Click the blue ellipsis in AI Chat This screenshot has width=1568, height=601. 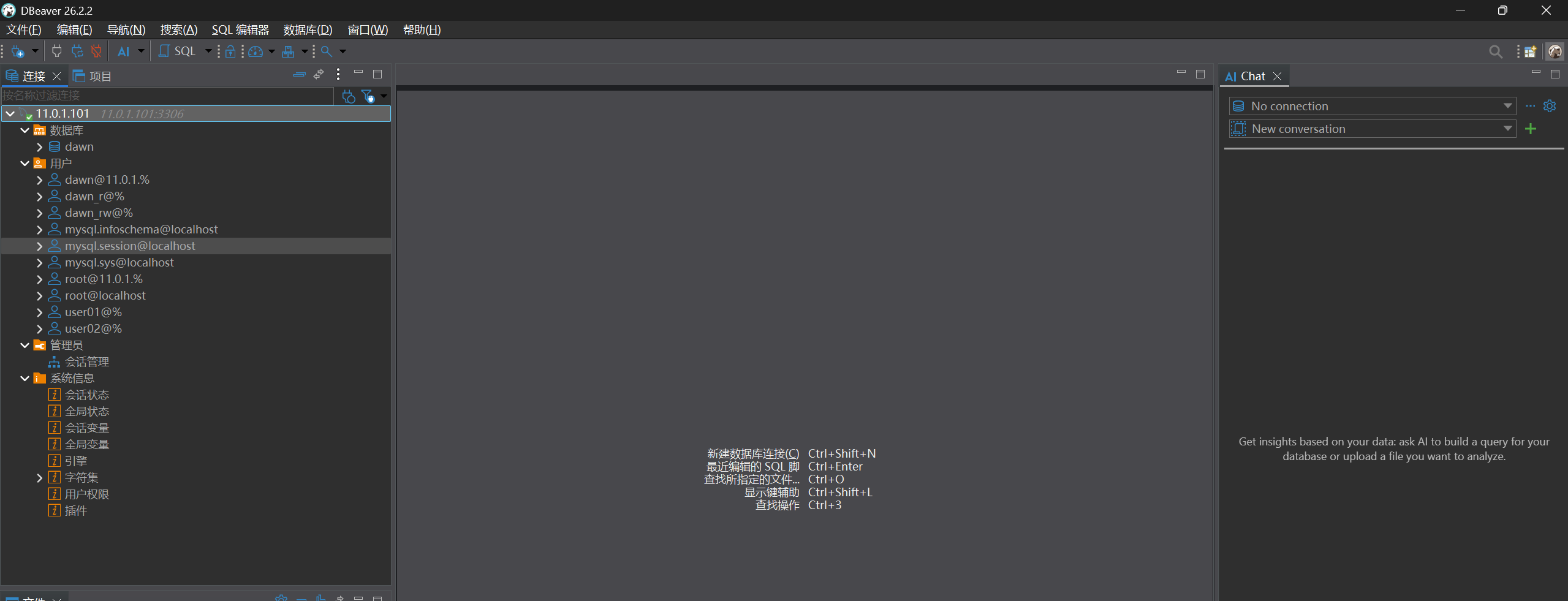coord(1530,106)
